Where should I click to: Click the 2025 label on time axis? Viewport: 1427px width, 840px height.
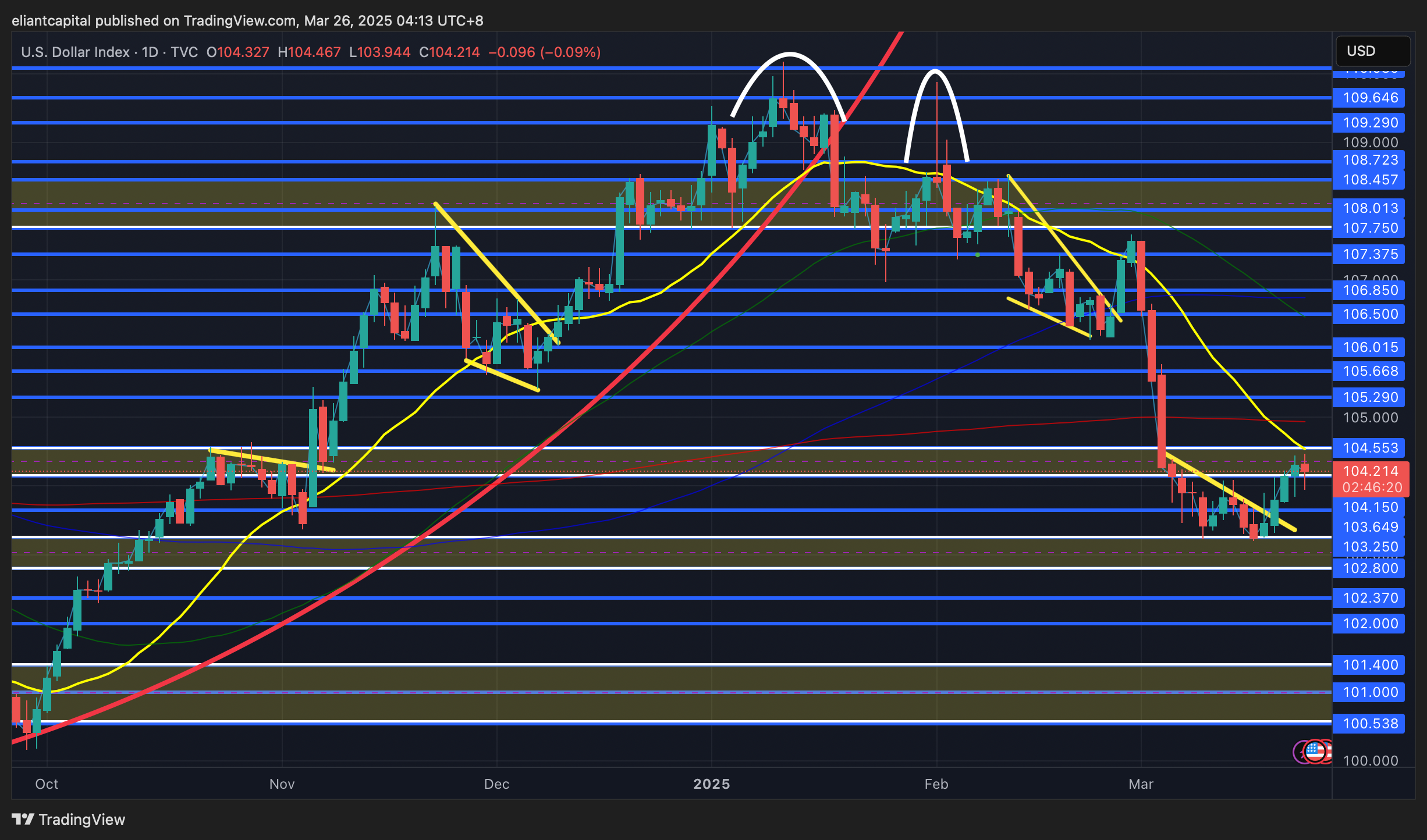[711, 784]
